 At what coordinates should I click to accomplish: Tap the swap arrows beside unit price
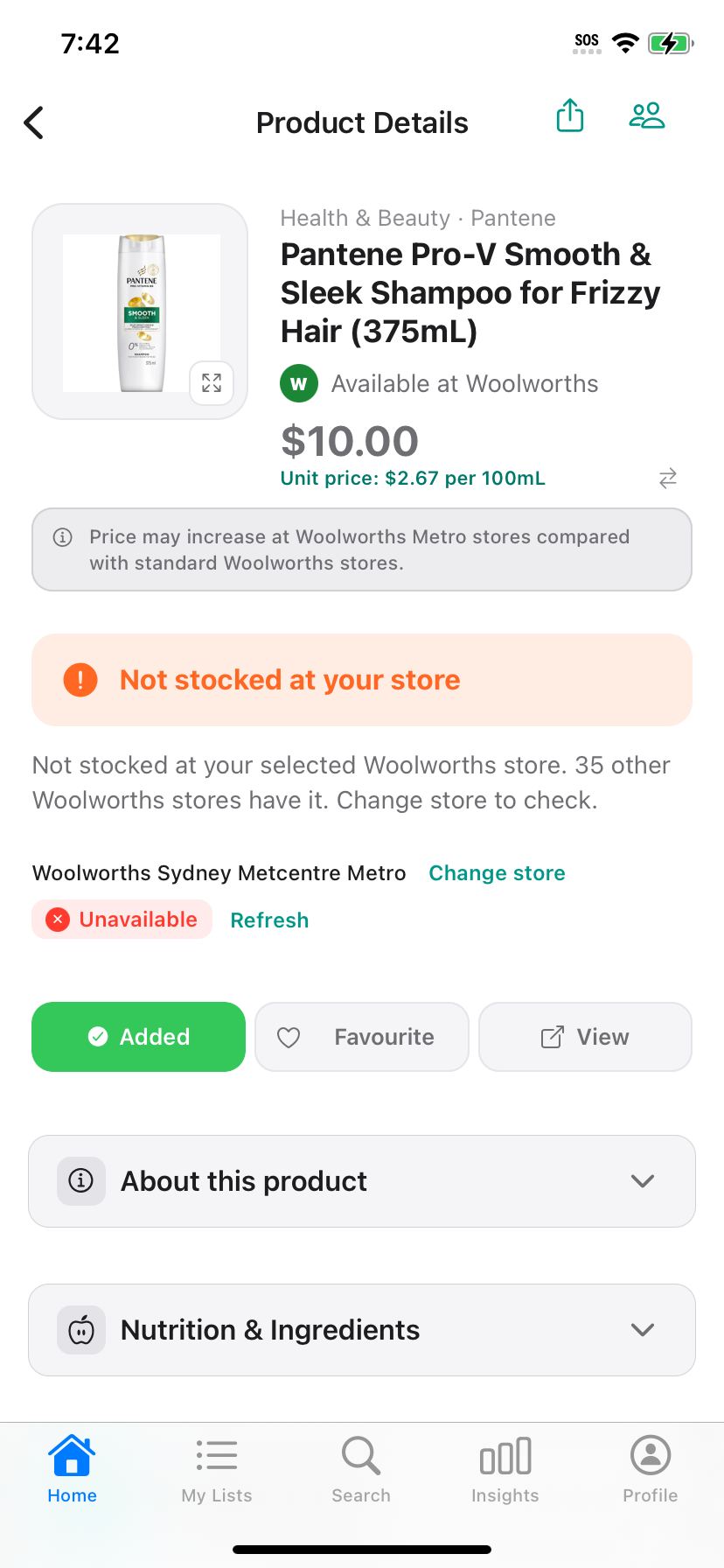click(x=668, y=478)
